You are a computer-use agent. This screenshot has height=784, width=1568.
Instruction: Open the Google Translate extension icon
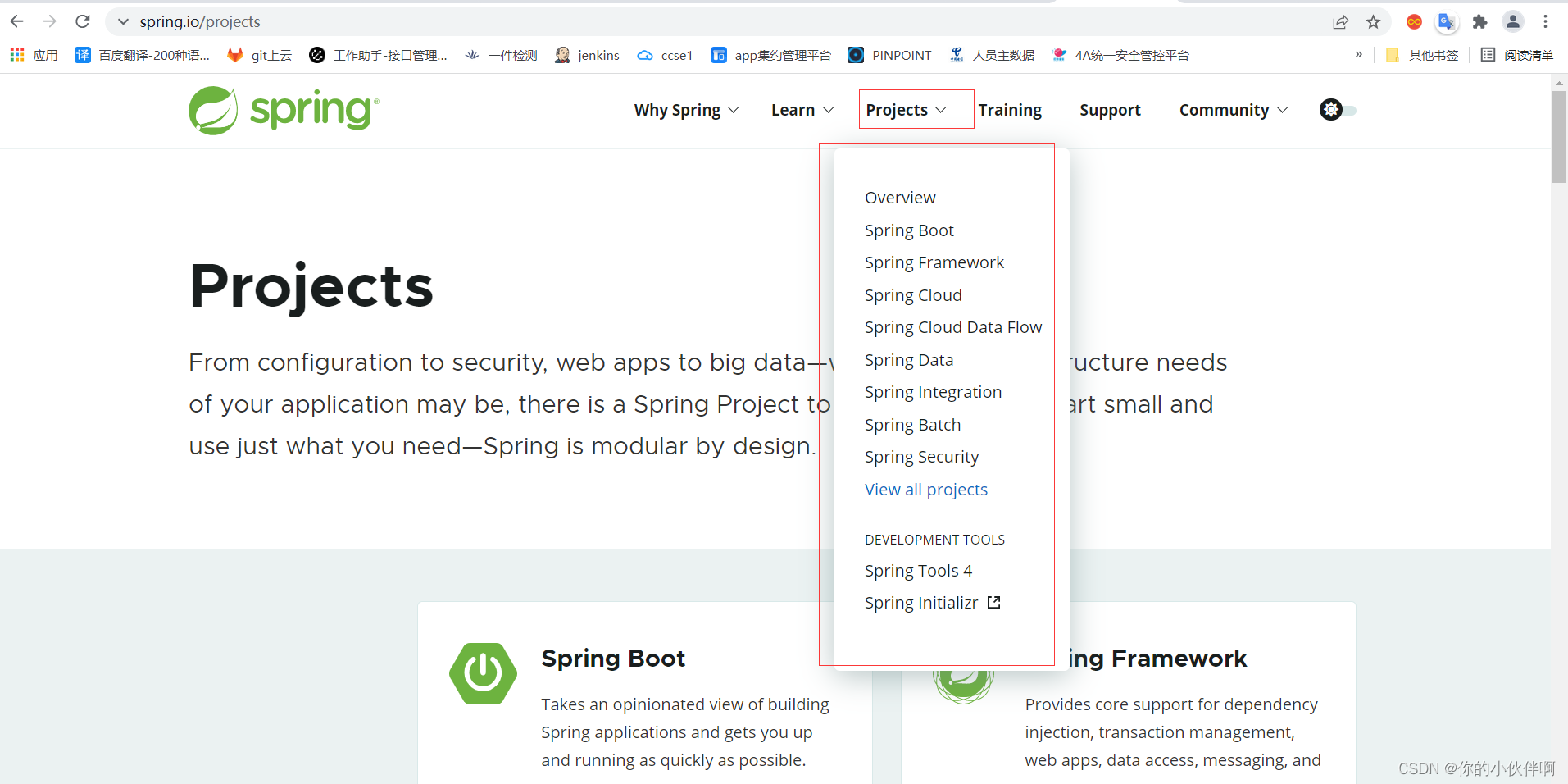[1447, 22]
